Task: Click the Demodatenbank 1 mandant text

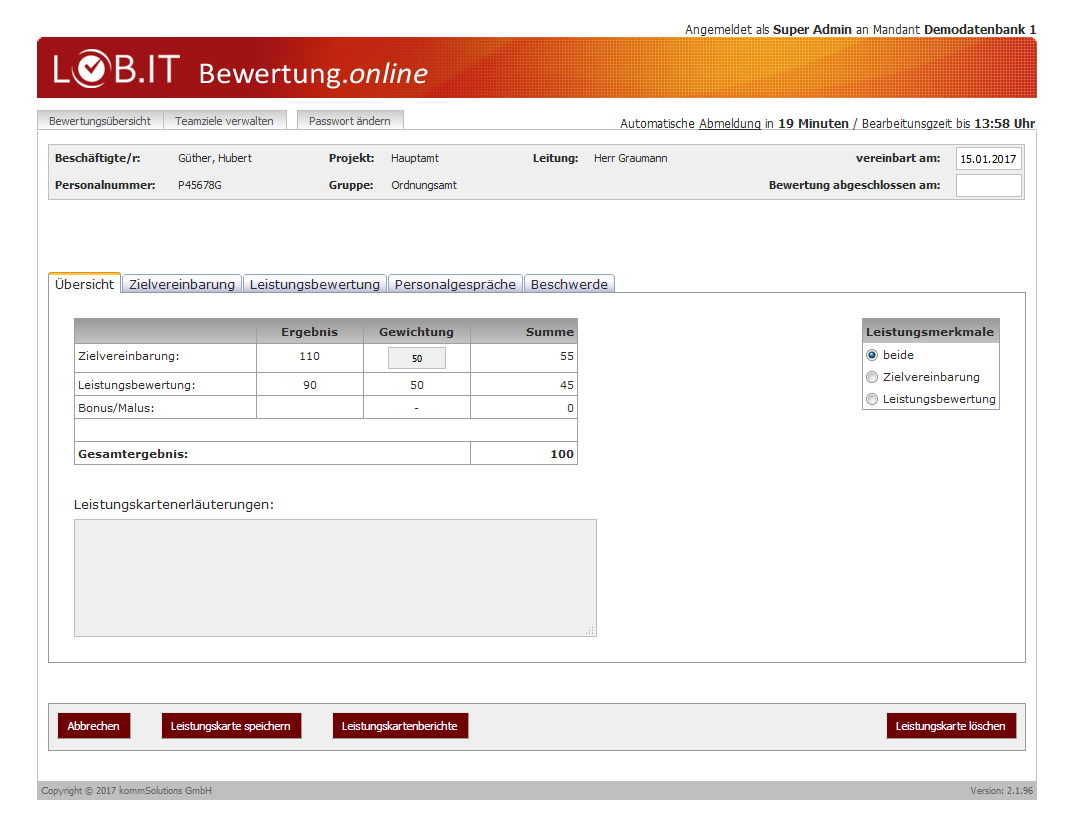Action: tap(980, 29)
